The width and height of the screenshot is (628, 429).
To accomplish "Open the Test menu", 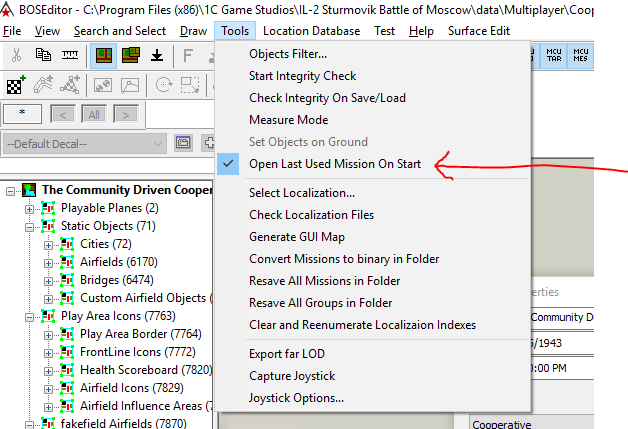I will point(384,31).
